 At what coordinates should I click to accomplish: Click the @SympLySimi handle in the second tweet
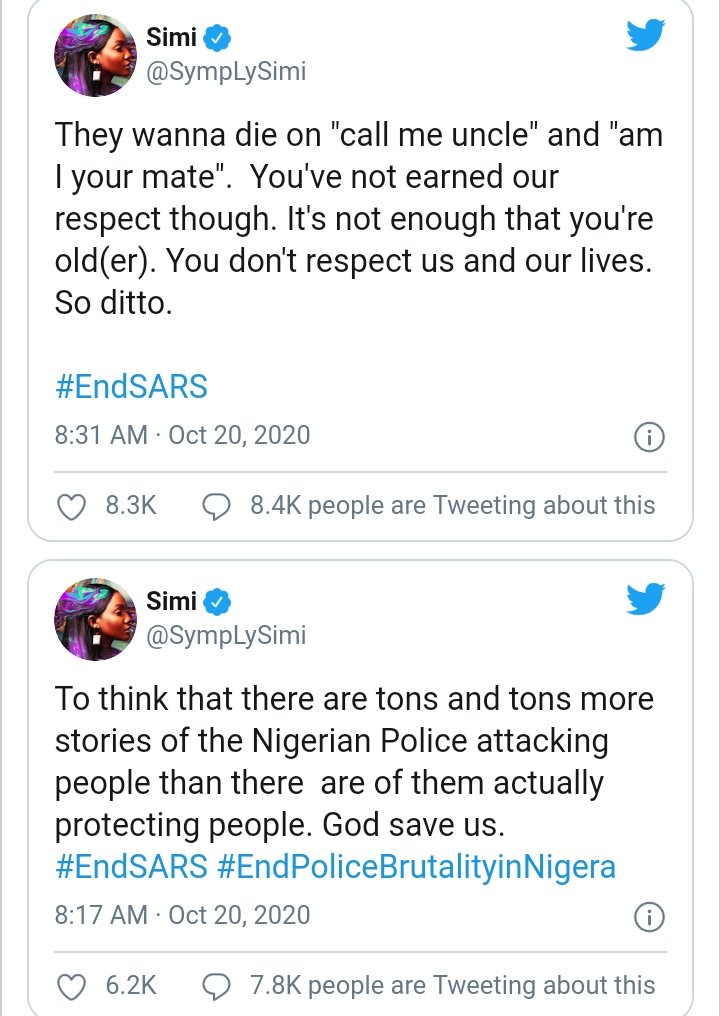pyautogui.click(x=226, y=634)
